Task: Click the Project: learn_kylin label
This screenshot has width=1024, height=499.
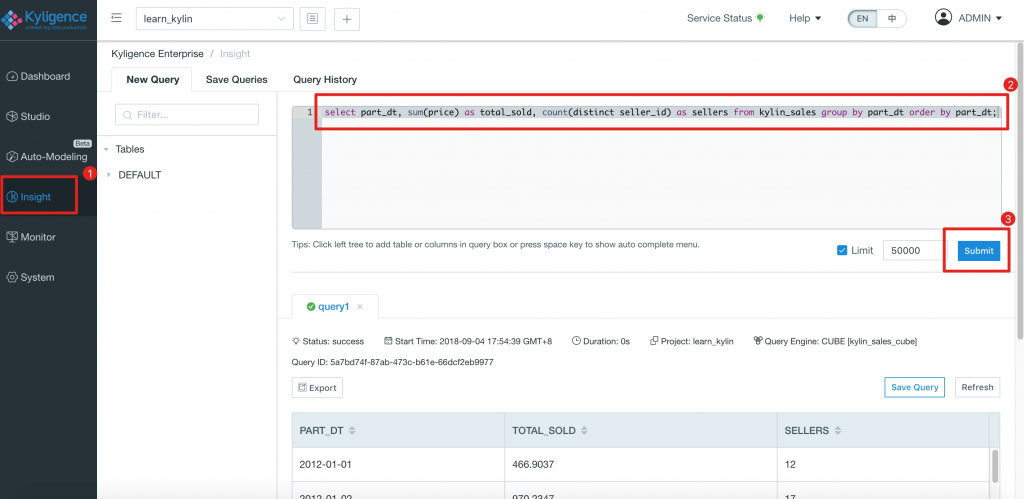Action: (692, 341)
